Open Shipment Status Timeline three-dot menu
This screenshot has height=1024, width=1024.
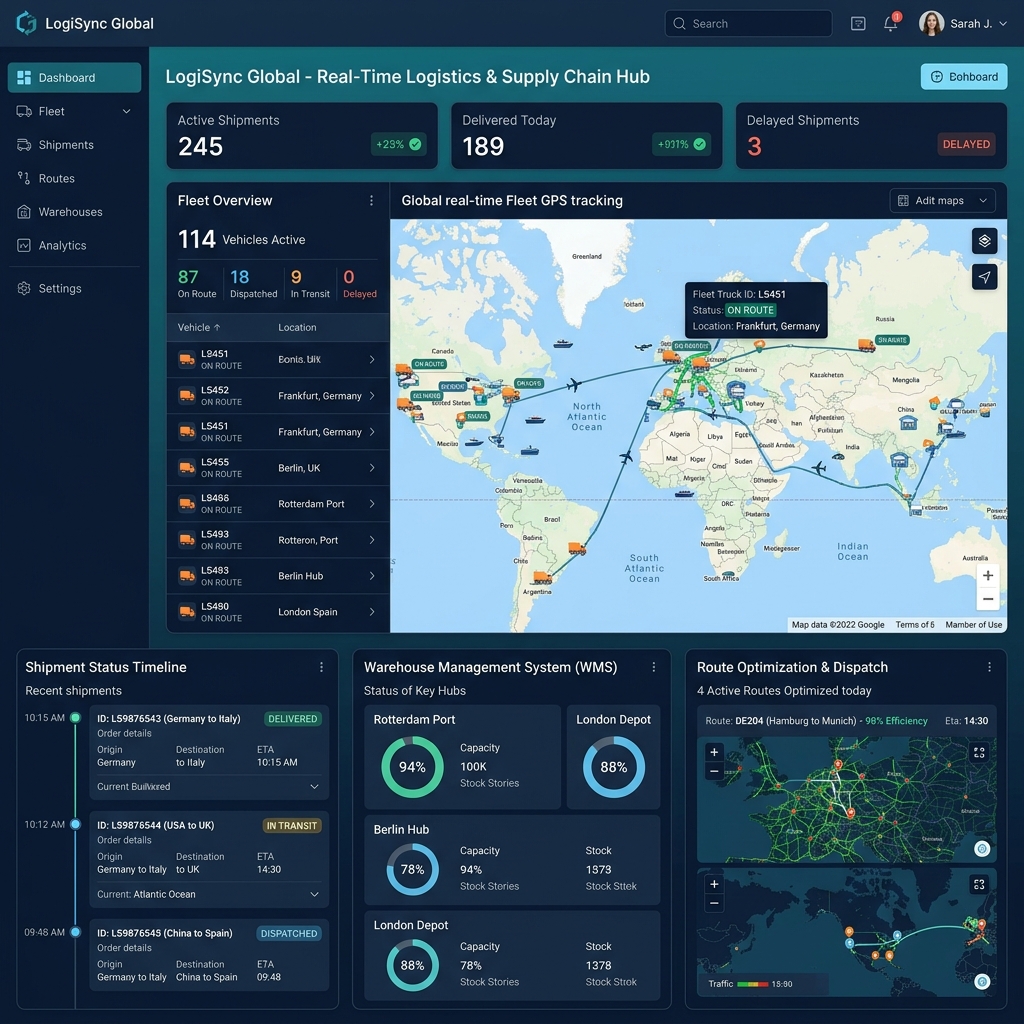[x=321, y=667]
